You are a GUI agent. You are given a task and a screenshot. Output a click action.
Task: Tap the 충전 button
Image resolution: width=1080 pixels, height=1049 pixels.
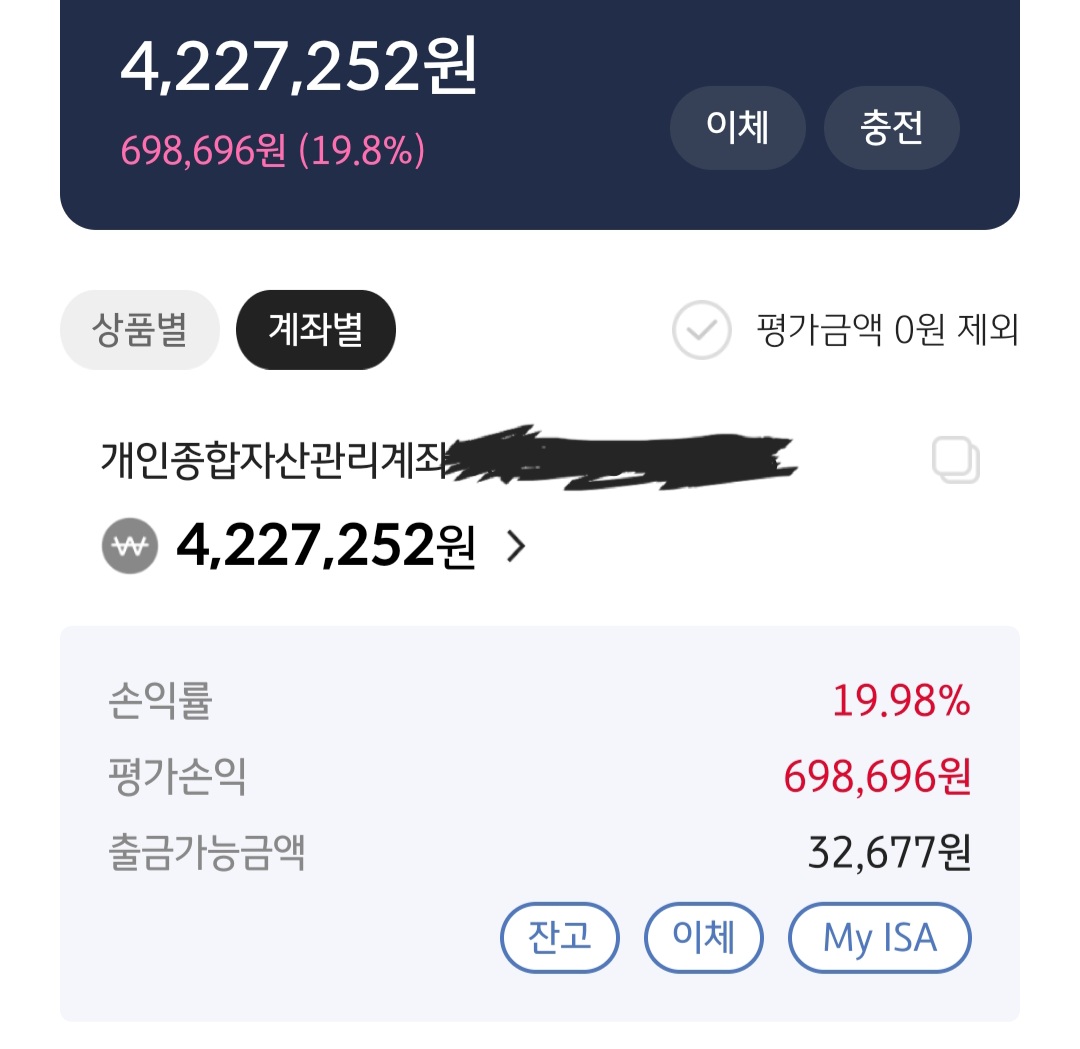click(x=891, y=128)
